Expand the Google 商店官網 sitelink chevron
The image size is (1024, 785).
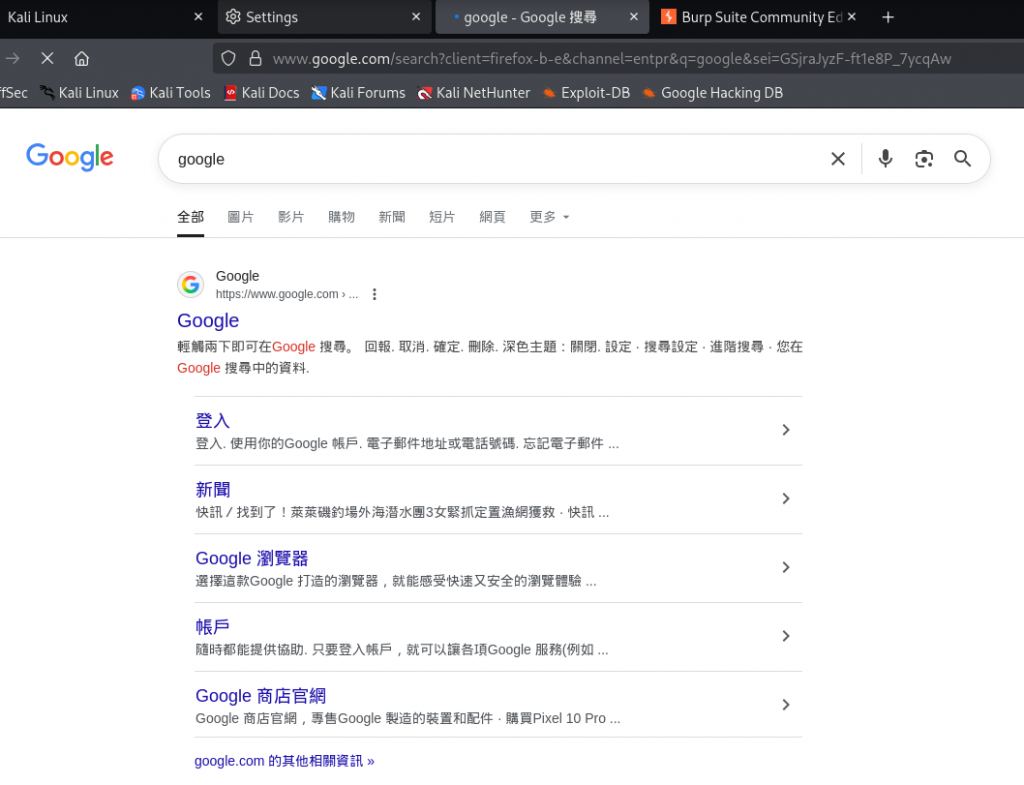click(786, 705)
